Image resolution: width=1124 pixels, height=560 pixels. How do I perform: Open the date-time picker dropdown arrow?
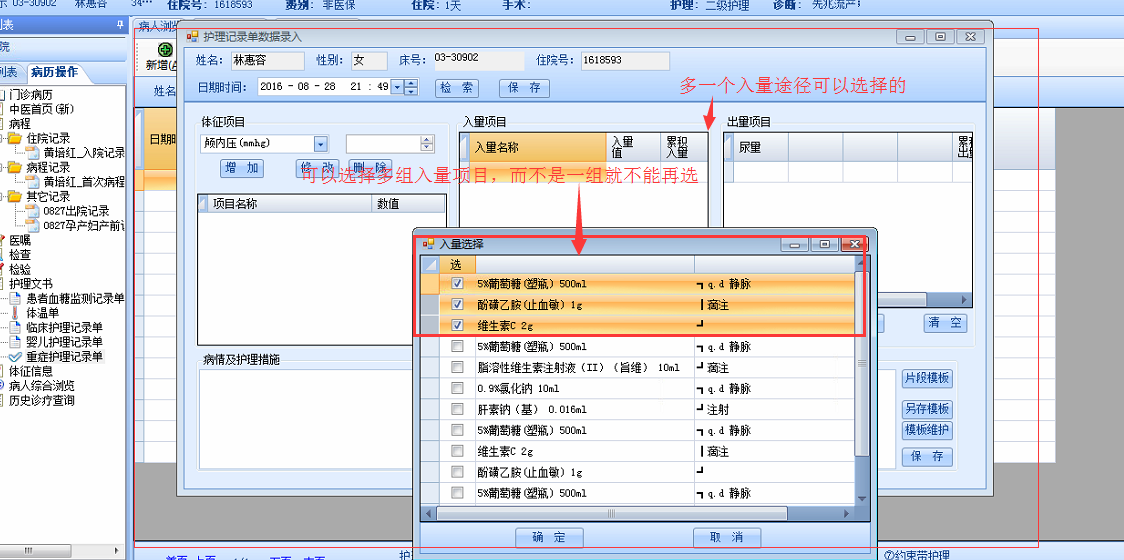pyautogui.click(x=396, y=87)
